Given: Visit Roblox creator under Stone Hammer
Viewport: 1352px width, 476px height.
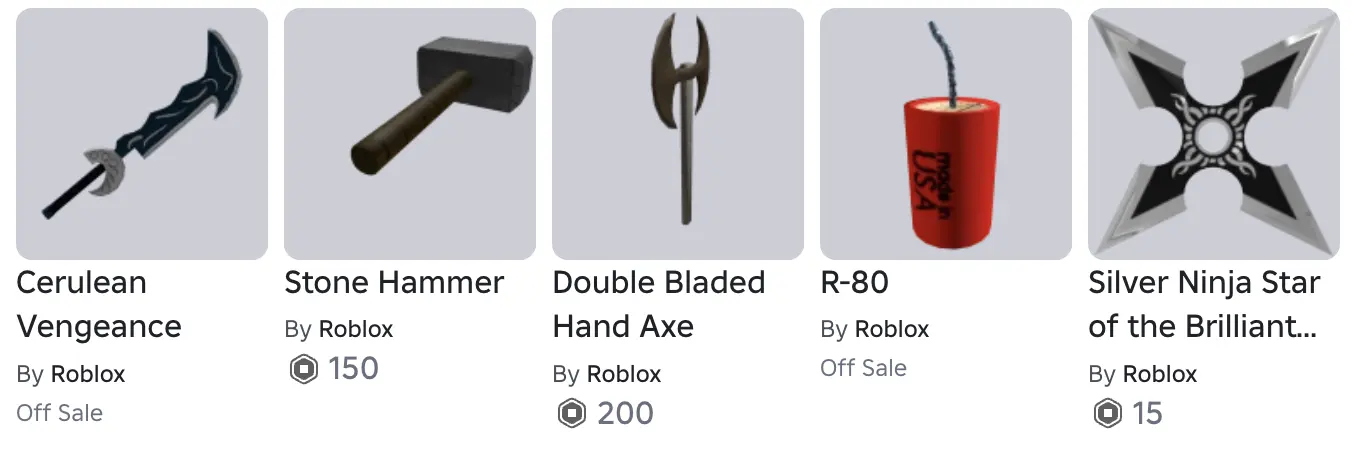Looking at the screenshot, I should click(x=356, y=329).
